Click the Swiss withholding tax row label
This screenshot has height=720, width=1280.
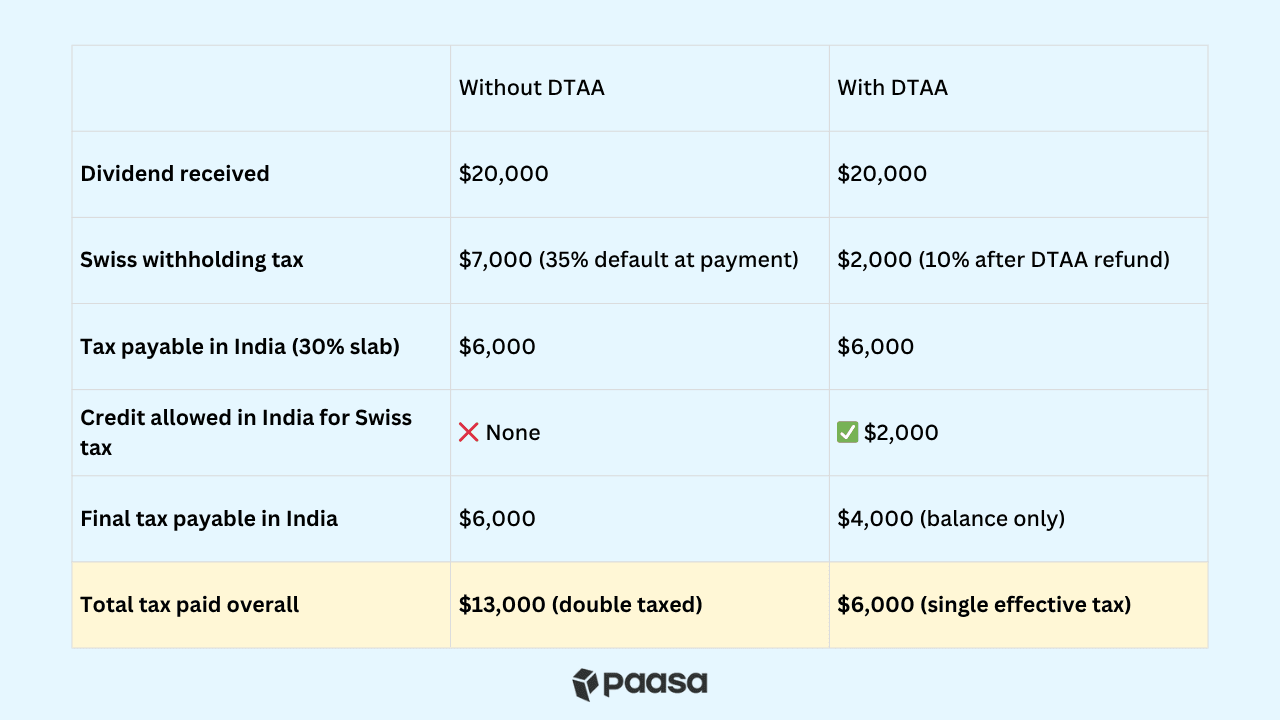(192, 260)
